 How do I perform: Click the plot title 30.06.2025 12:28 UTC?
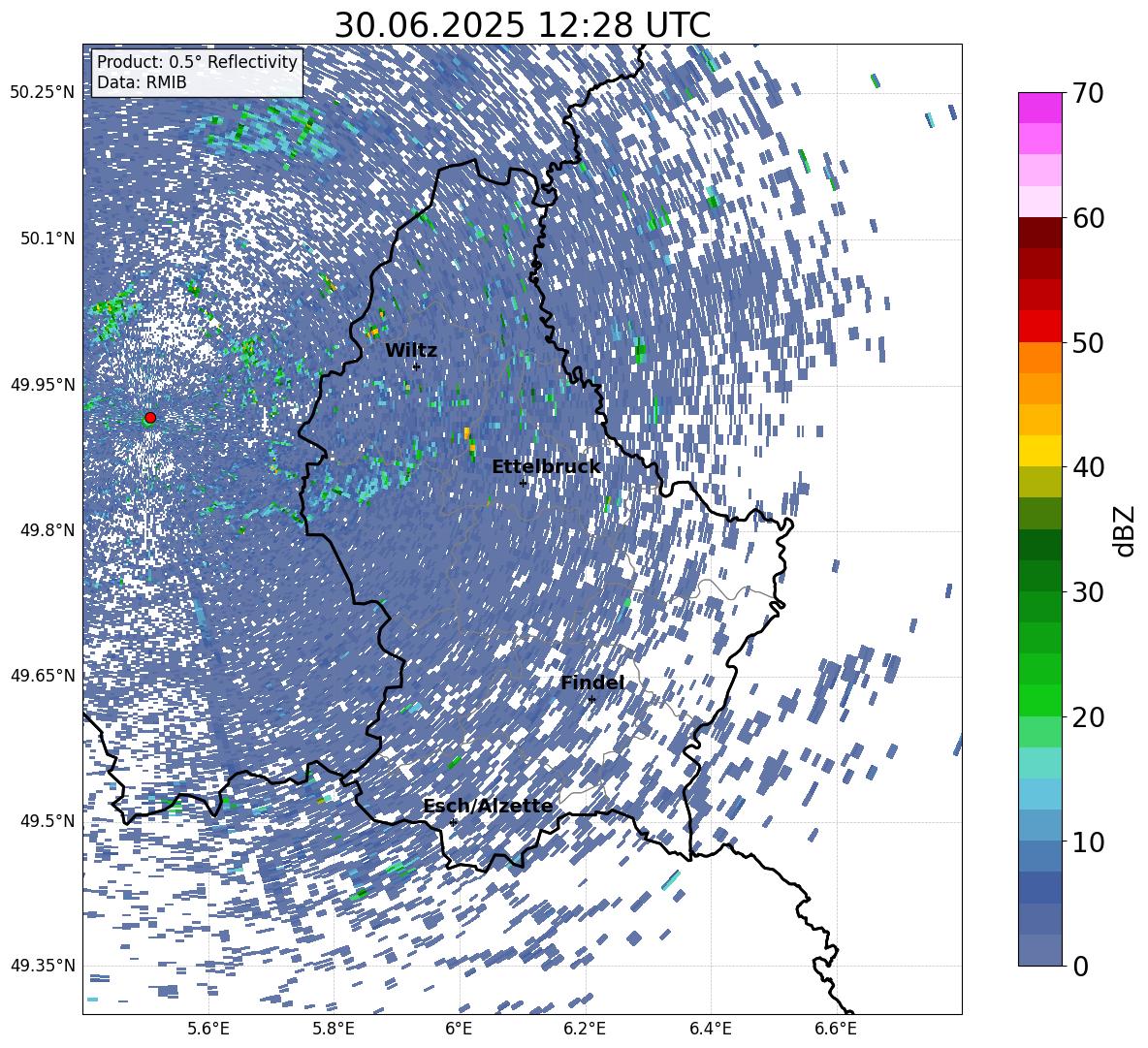point(522,25)
